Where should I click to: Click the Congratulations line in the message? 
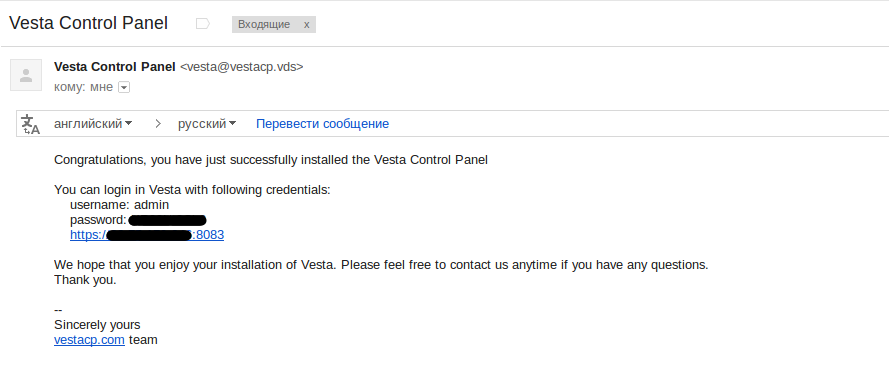point(271,160)
